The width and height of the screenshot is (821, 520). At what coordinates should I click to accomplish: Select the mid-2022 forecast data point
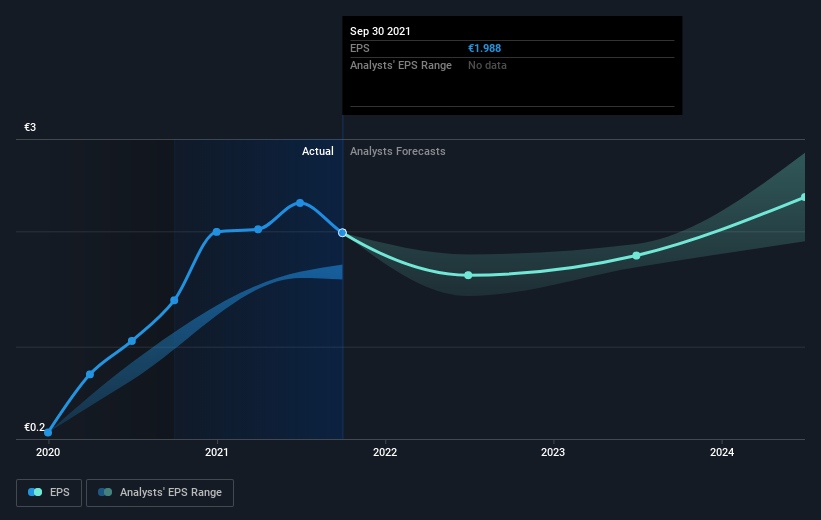pos(468,275)
